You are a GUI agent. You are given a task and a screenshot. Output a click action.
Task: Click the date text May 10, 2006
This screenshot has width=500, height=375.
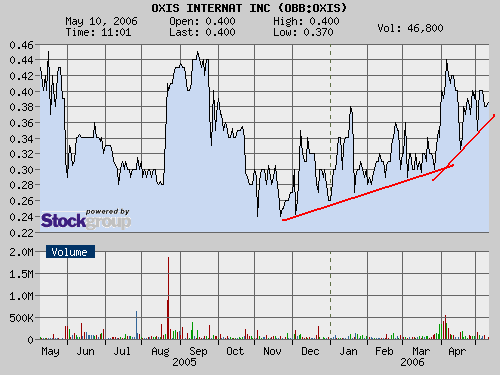(x=101, y=21)
